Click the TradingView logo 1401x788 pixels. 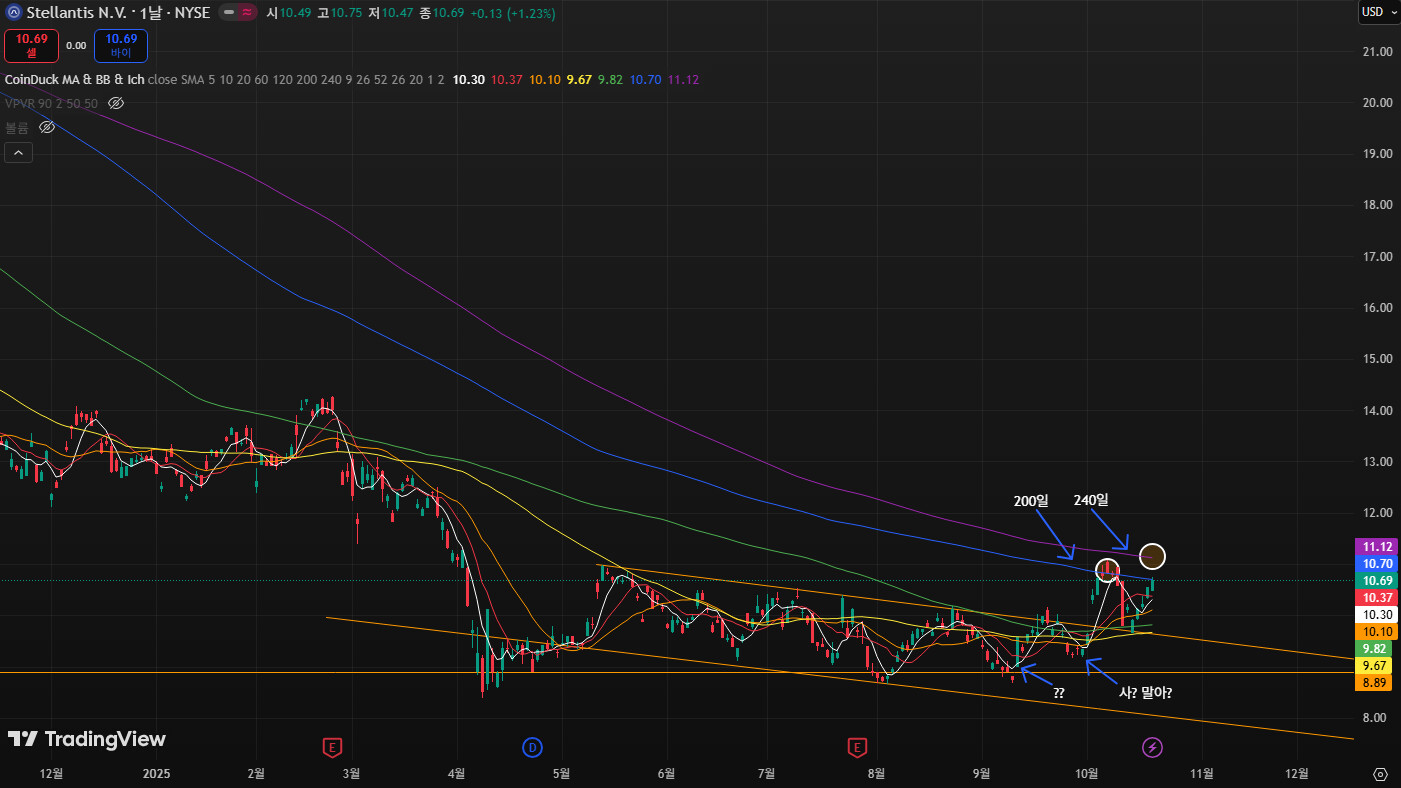pos(87,739)
